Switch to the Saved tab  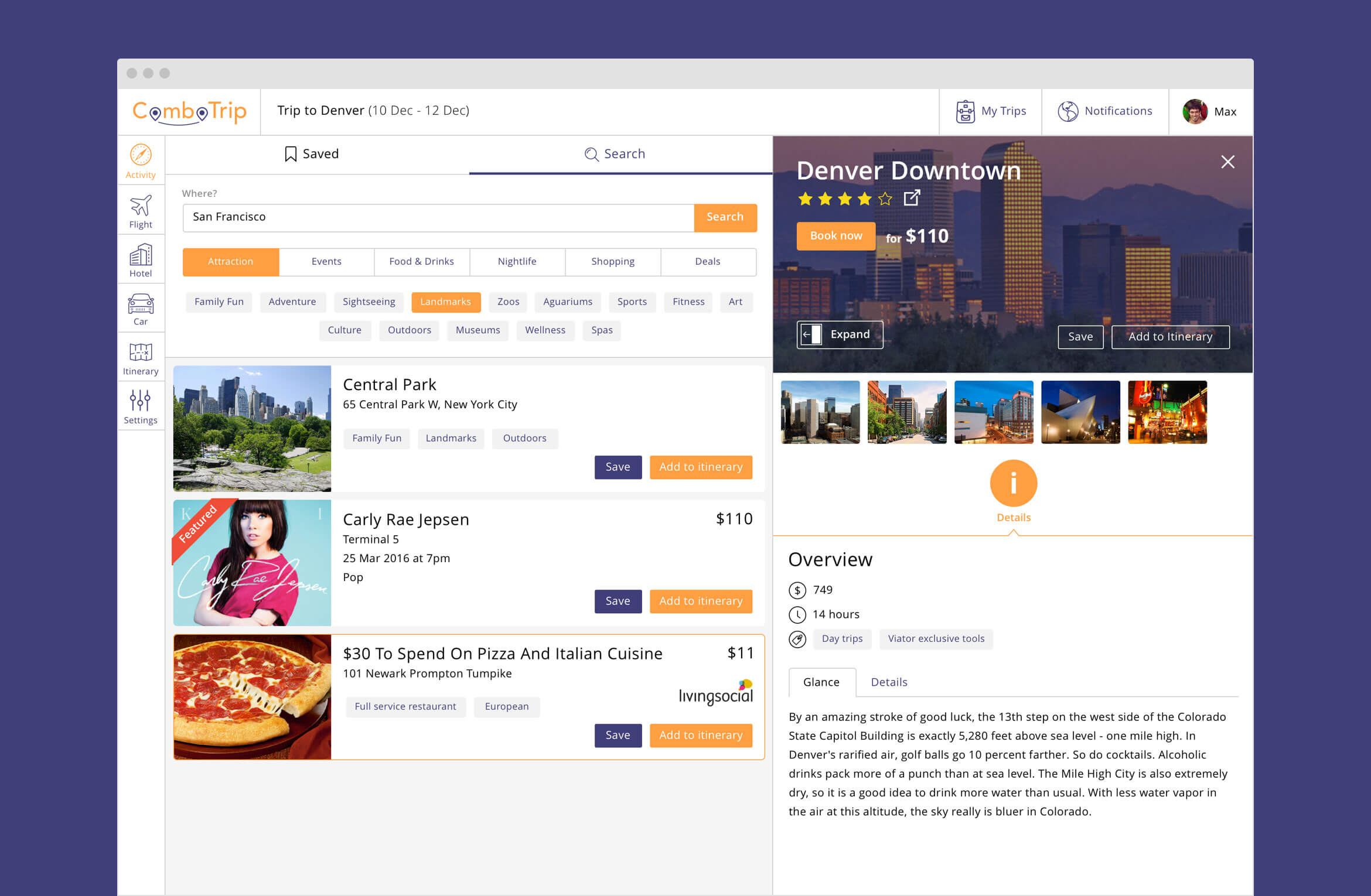311,153
